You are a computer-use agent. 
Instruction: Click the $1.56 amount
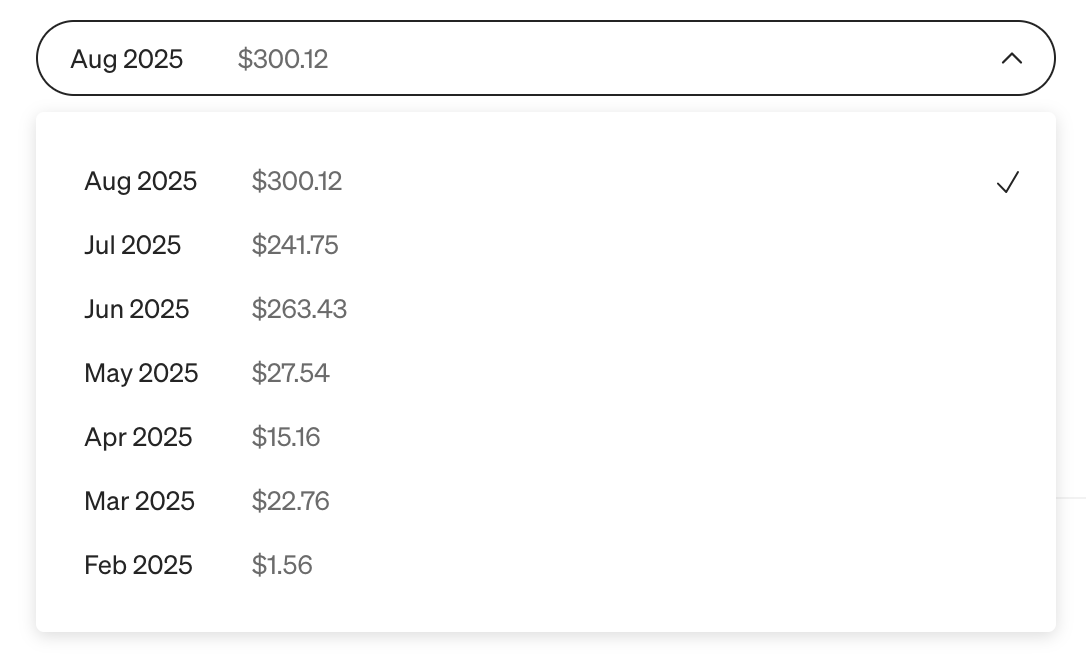[x=282, y=565]
